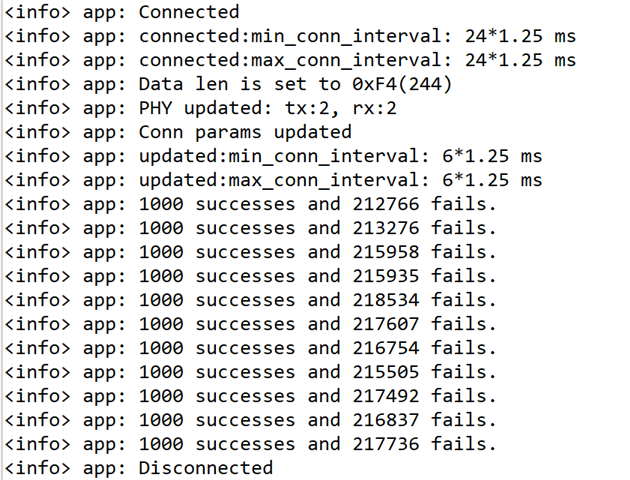Click the line with 217607 fails
The image size is (630, 480).
pos(251,324)
